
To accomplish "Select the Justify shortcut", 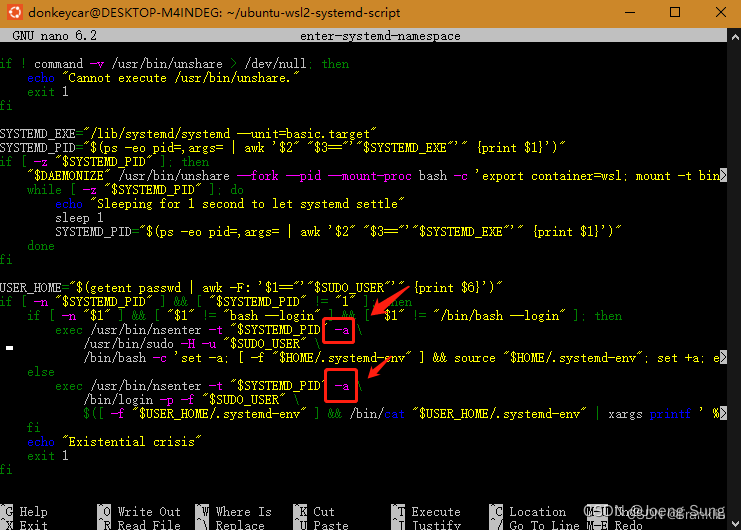I will click(x=426, y=525).
